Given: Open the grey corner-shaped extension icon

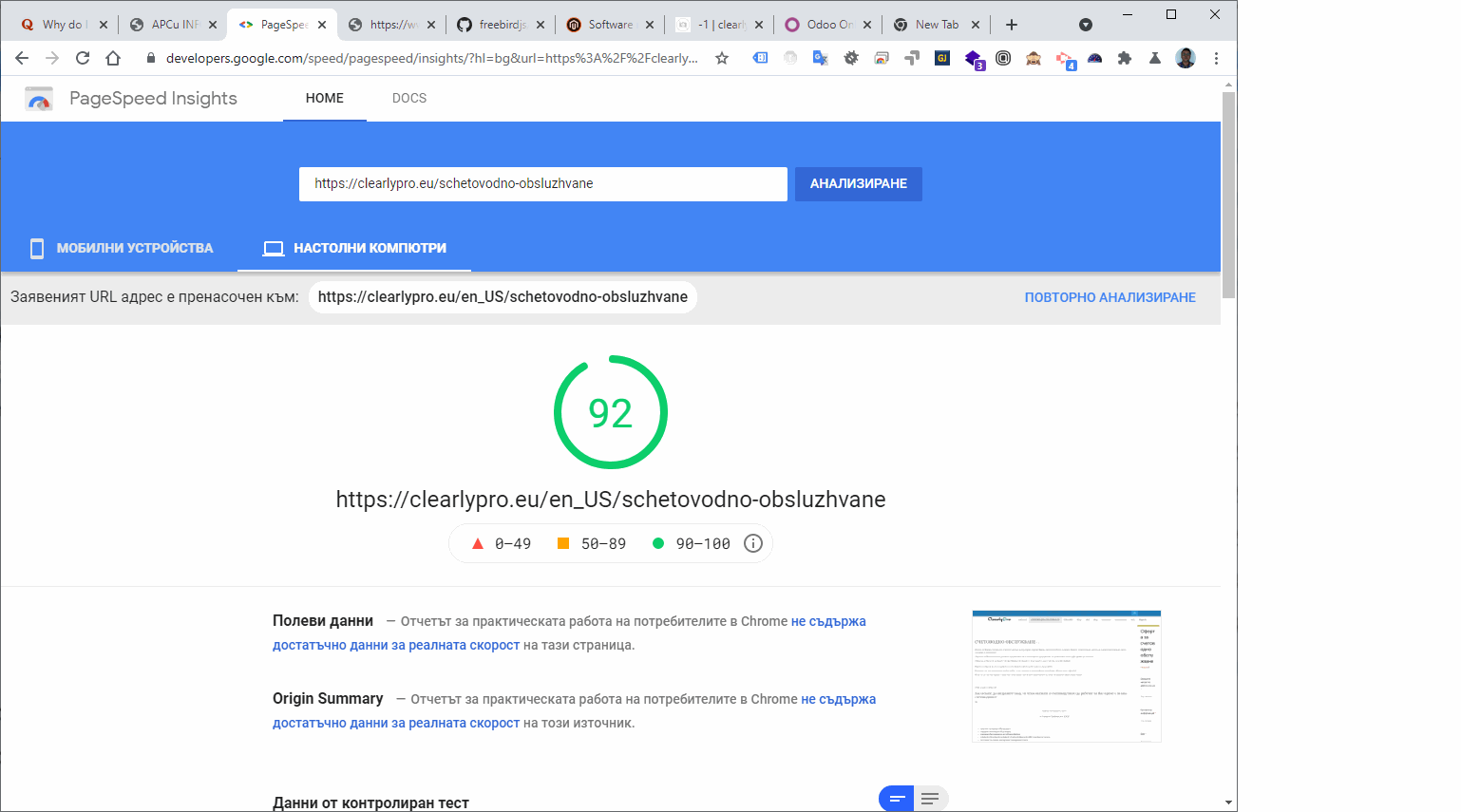Looking at the screenshot, I should pos(912,58).
